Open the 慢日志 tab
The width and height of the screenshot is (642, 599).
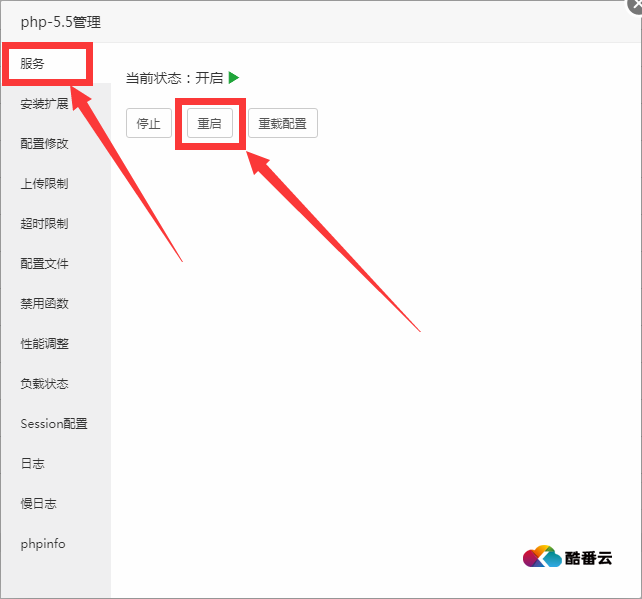pos(39,504)
